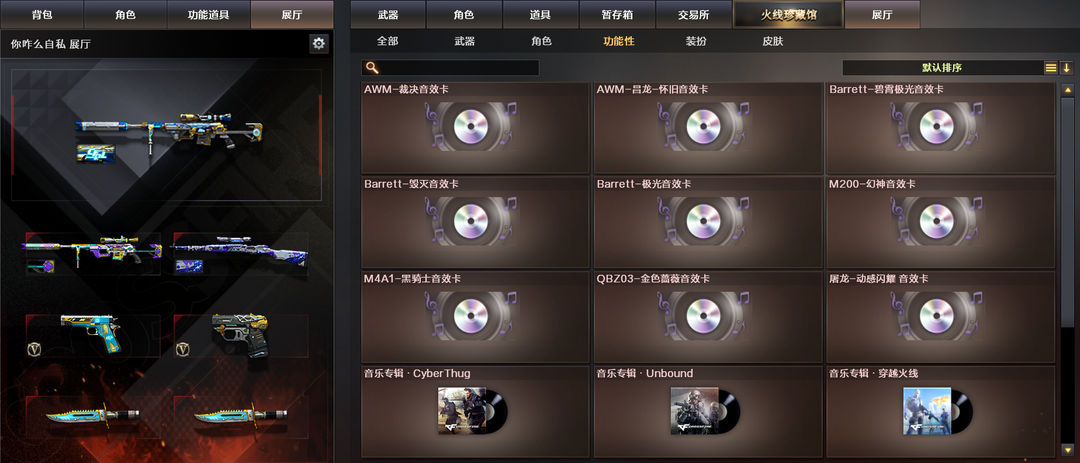Open the 背包 tab on left panel
Image resolution: width=1080 pixels, height=463 pixels.
click(x=42, y=14)
